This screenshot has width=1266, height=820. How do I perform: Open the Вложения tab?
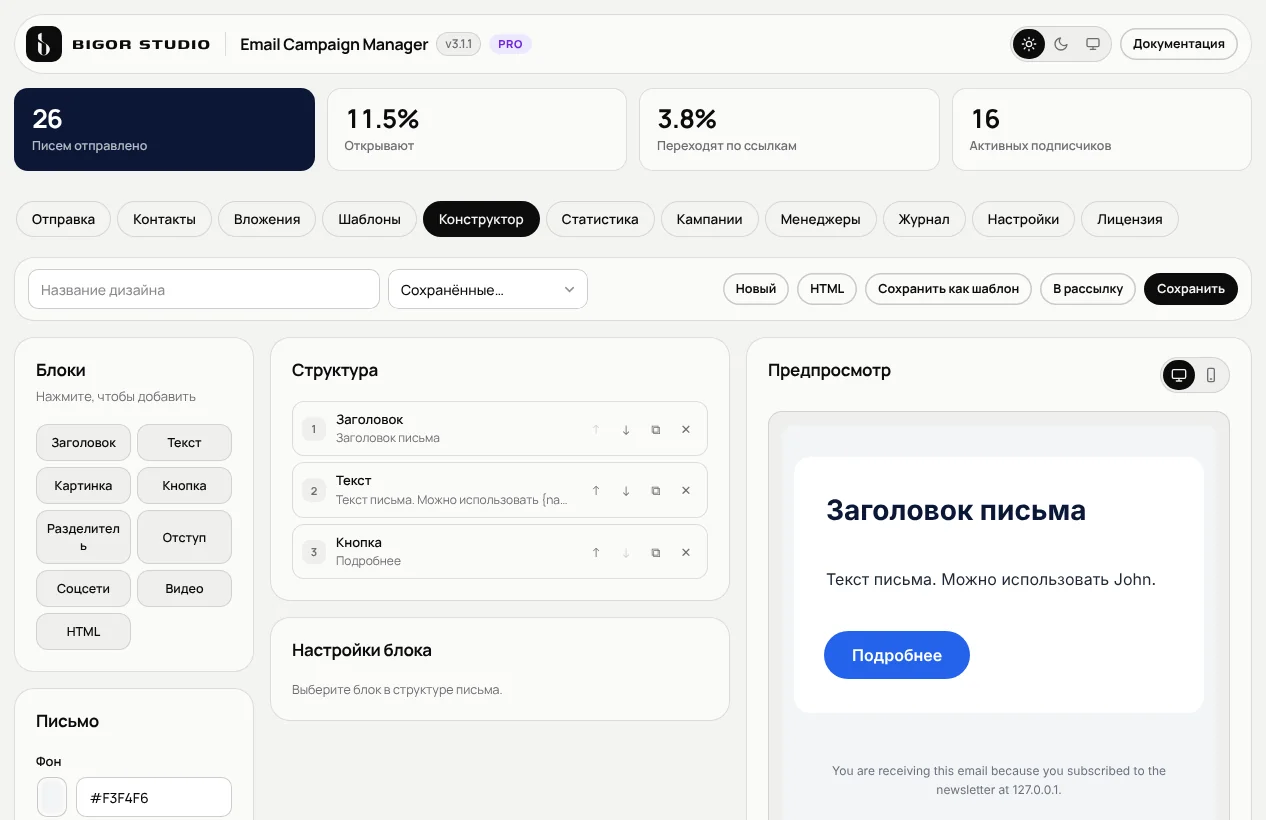[x=267, y=219]
